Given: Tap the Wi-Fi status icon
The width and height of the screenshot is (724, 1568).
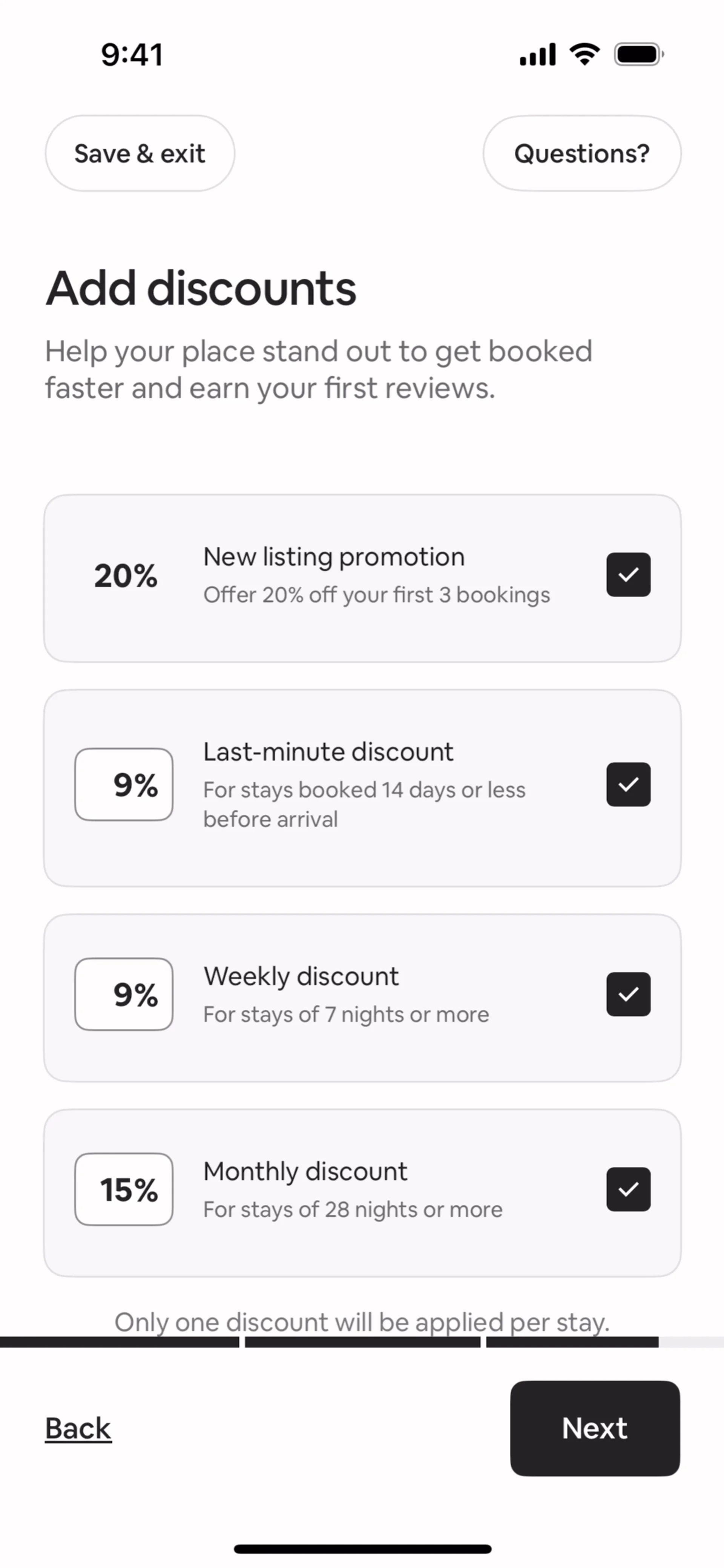Looking at the screenshot, I should coord(584,55).
